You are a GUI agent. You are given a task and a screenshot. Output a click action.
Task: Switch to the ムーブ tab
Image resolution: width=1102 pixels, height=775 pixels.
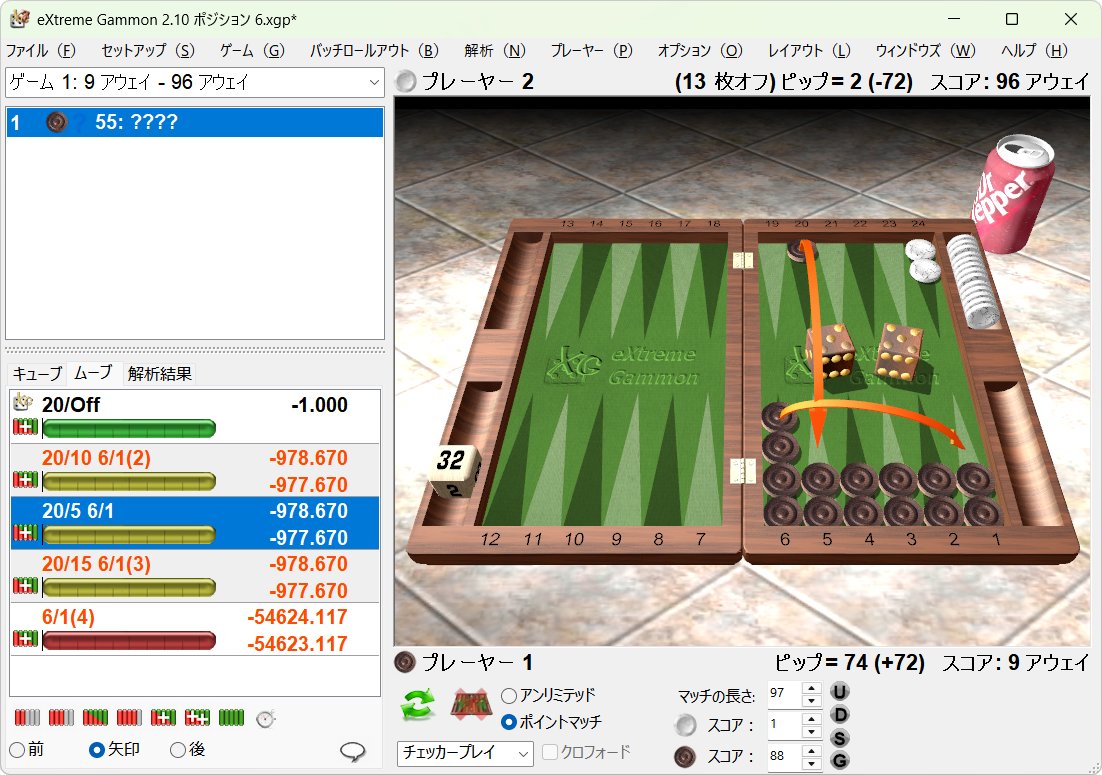pos(93,373)
